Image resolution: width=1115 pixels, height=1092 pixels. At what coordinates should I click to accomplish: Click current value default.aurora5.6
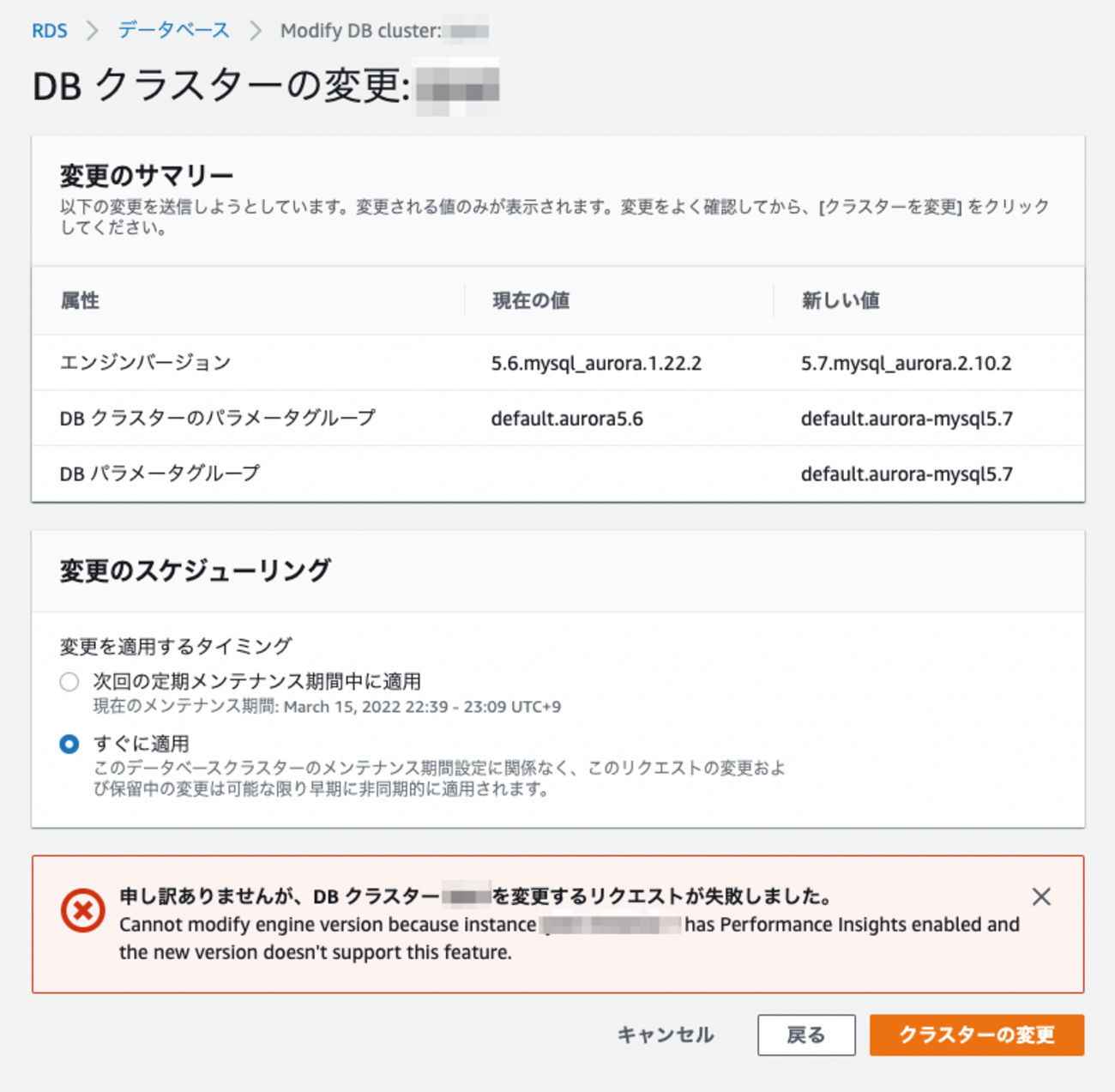(x=567, y=419)
